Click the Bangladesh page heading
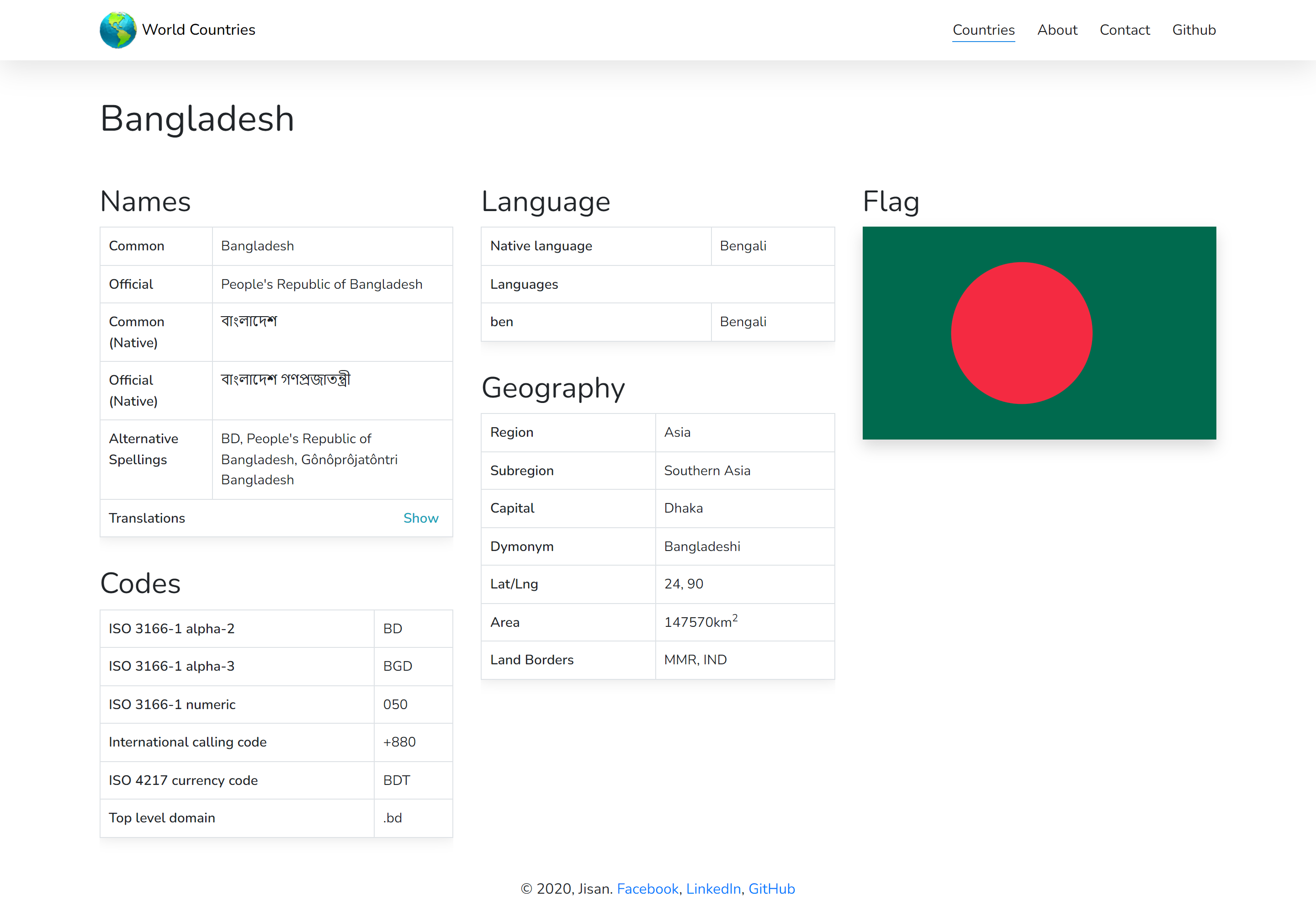The image size is (1316, 922). click(197, 119)
